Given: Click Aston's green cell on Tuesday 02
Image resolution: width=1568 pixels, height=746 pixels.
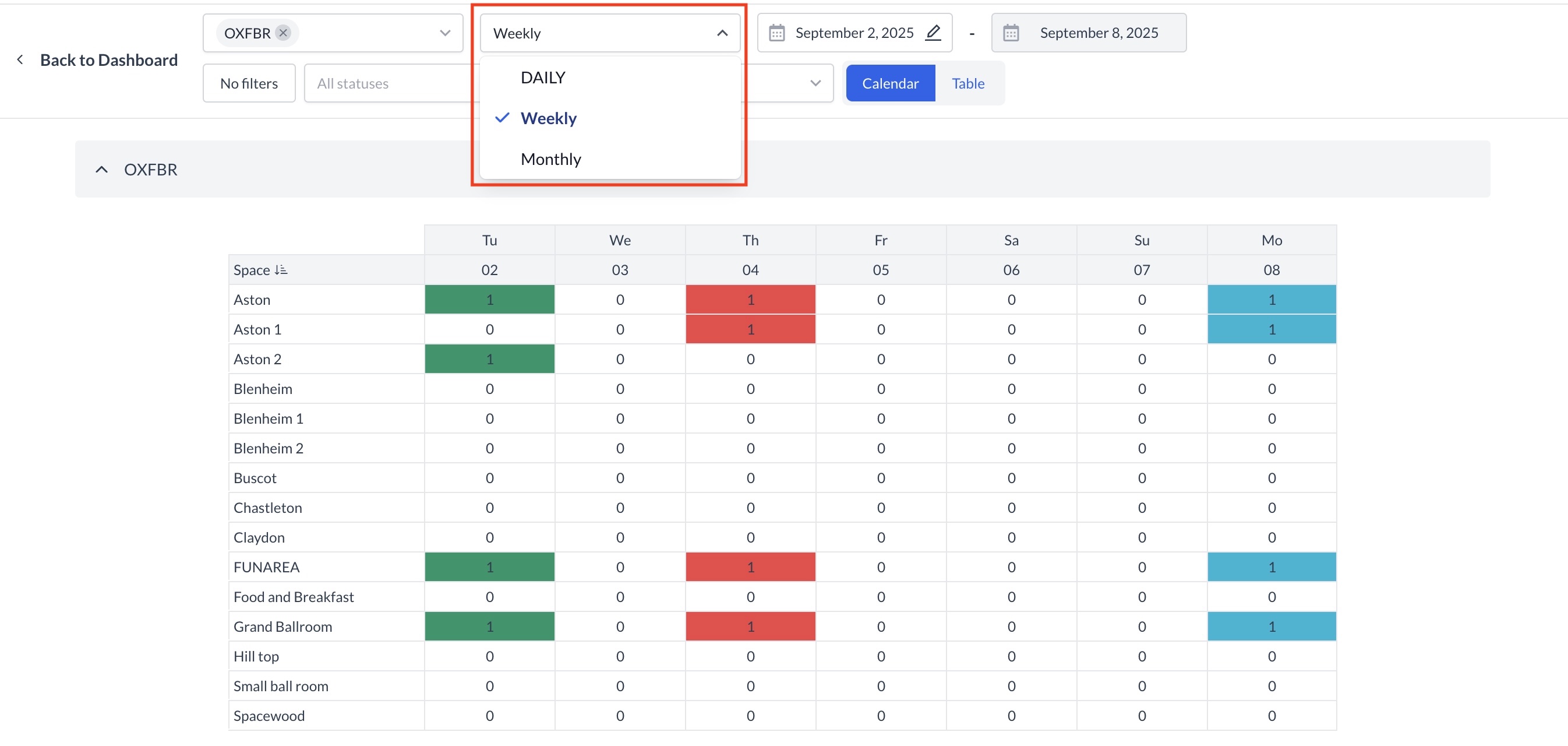Looking at the screenshot, I should (489, 300).
